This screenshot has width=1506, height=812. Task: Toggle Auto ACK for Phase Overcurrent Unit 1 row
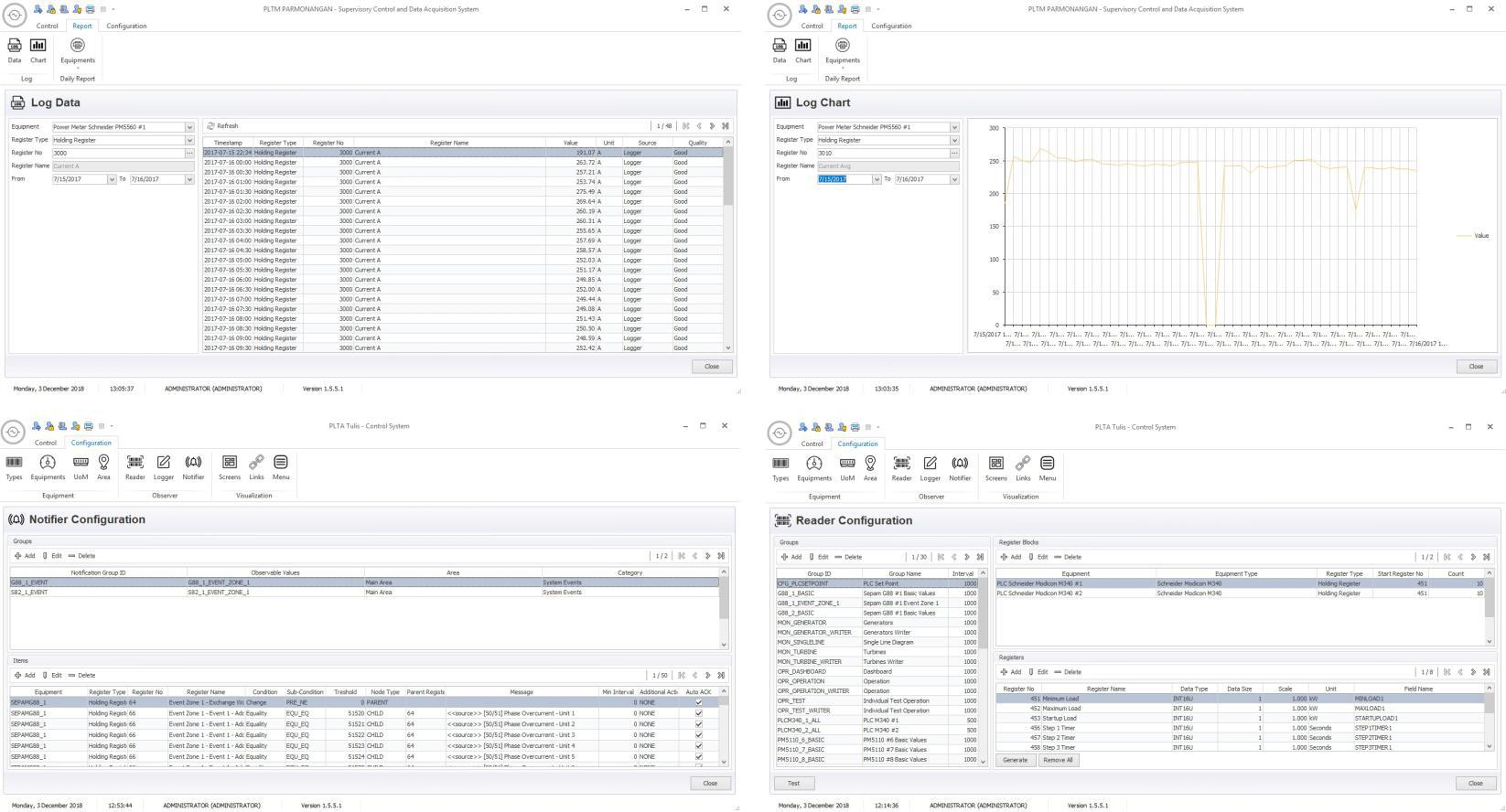699,713
